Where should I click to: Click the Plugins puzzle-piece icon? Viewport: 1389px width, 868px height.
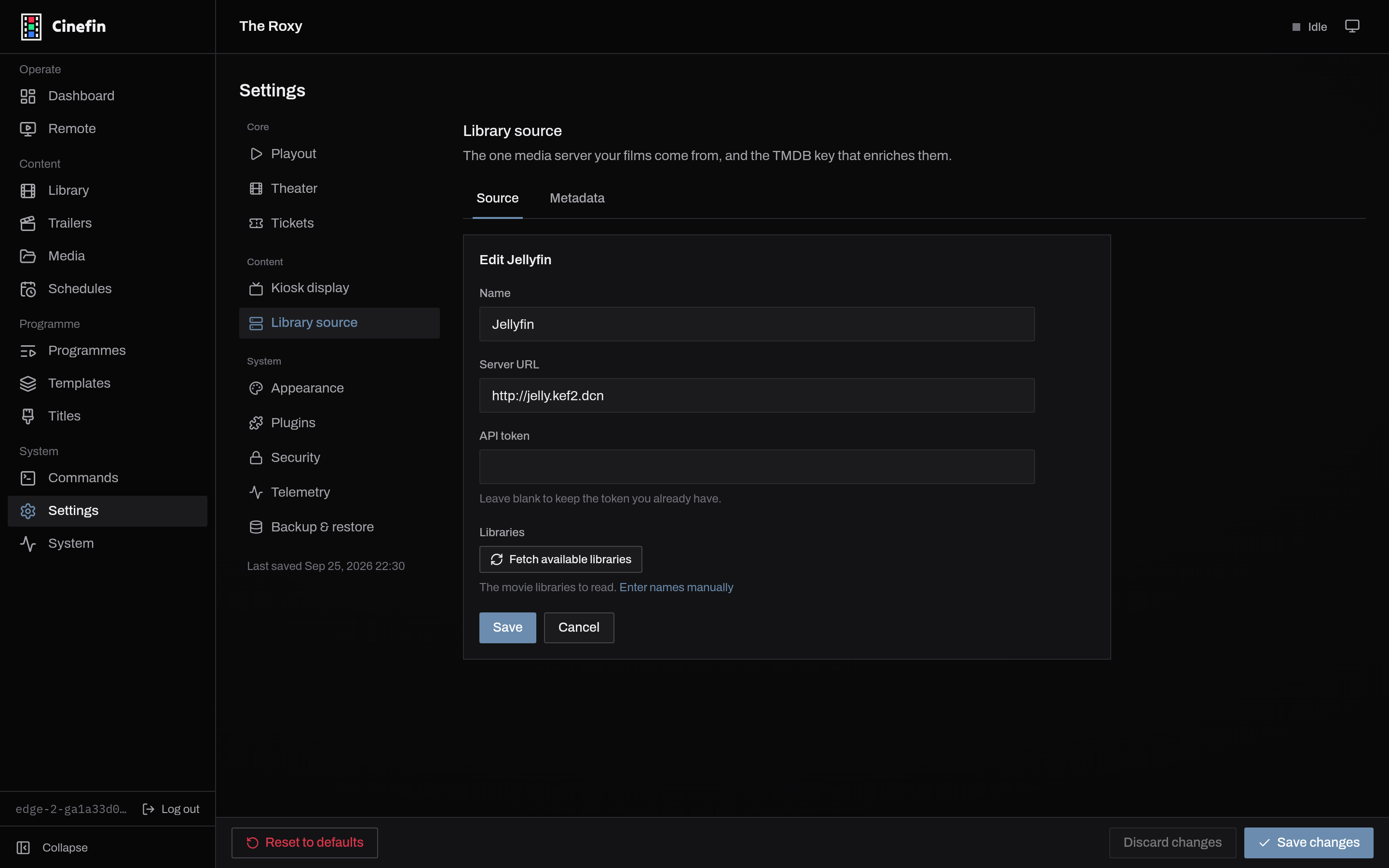click(256, 423)
